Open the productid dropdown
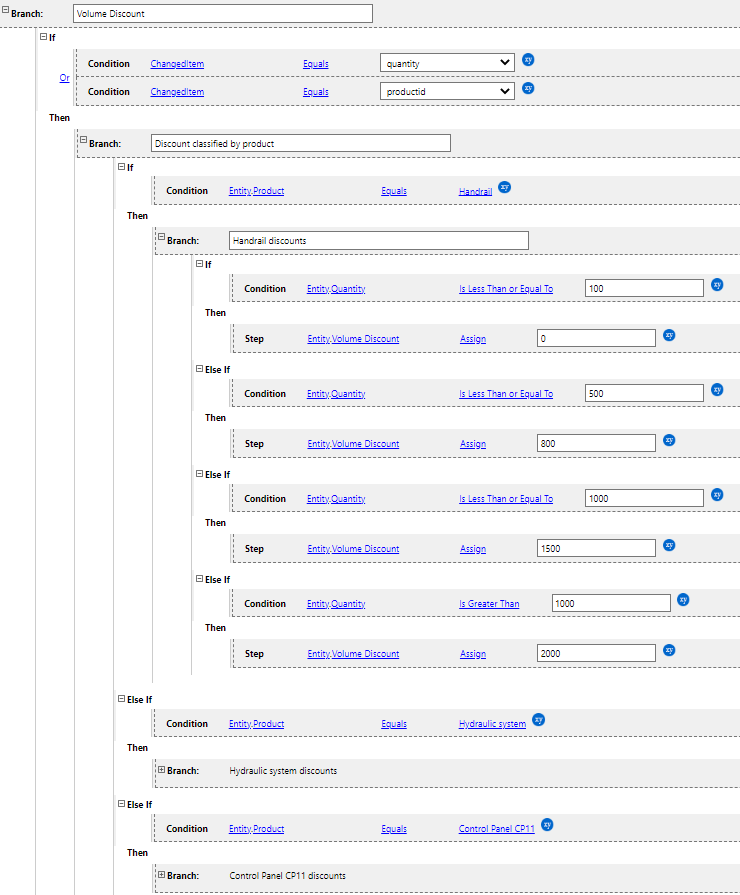Viewport: 740px width, 895px height. pos(447,91)
